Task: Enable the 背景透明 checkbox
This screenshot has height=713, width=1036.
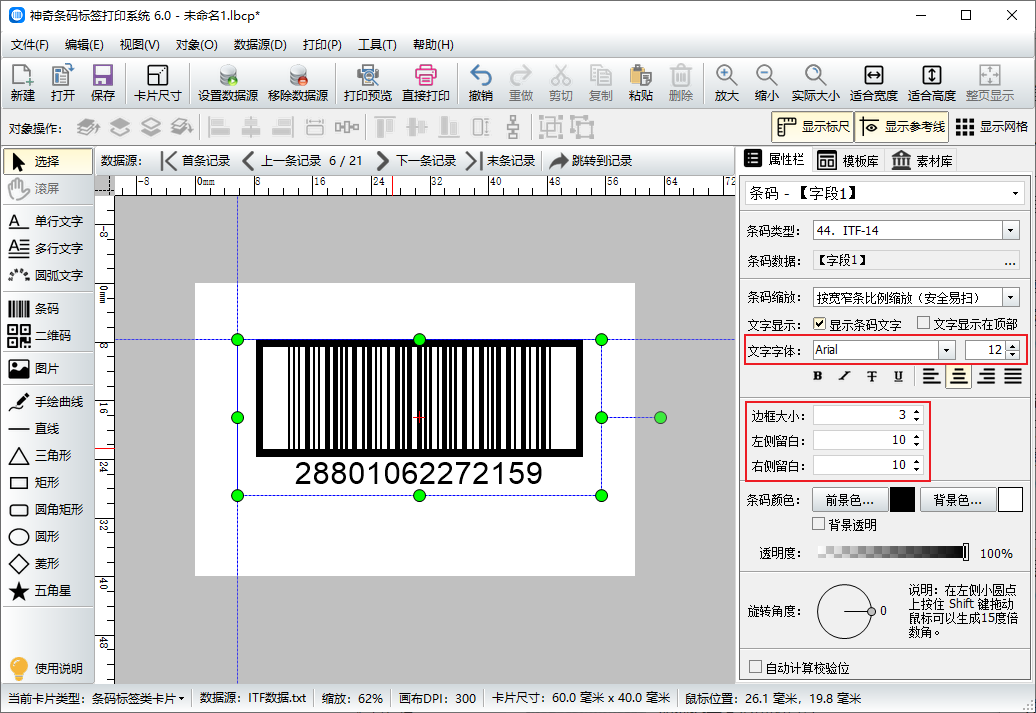Action: tap(819, 524)
